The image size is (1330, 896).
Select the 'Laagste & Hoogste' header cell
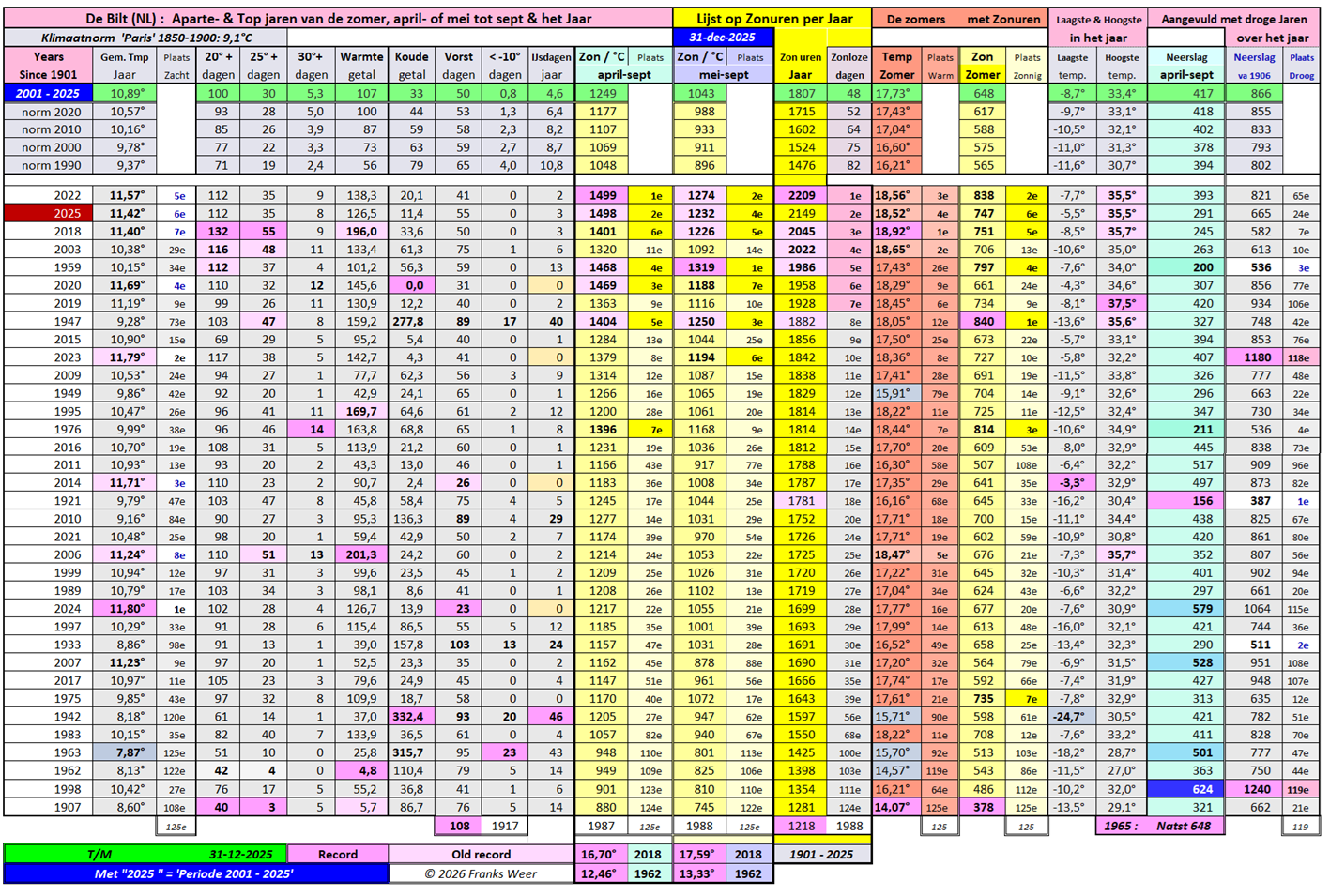[x=1098, y=19]
